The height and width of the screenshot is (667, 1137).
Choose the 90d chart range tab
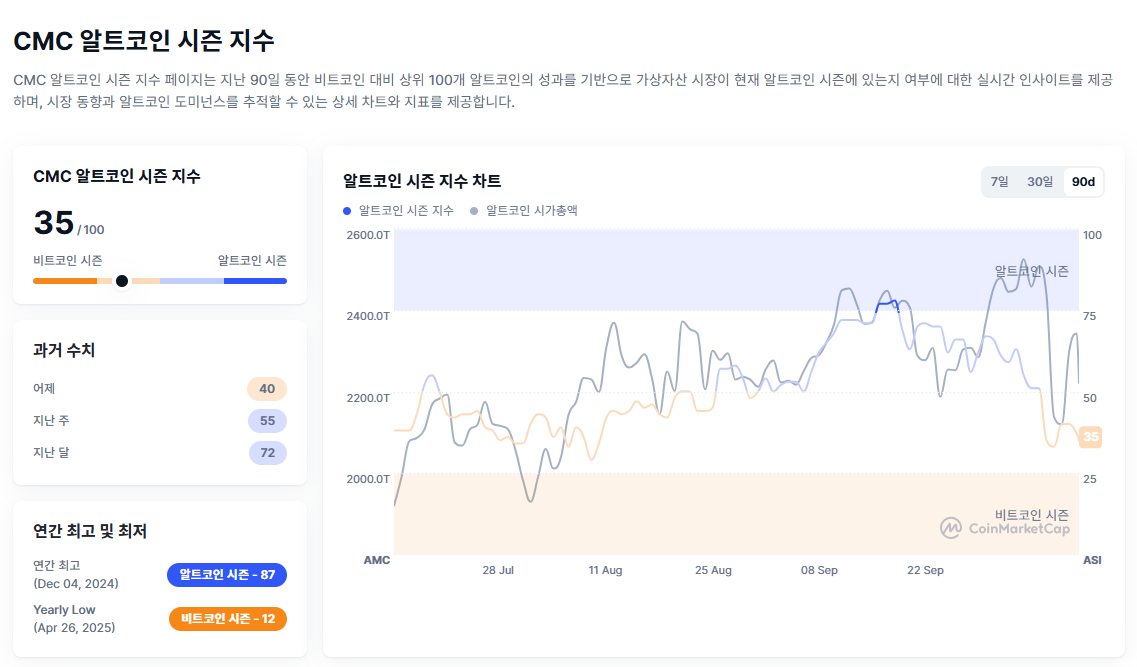(1083, 182)
